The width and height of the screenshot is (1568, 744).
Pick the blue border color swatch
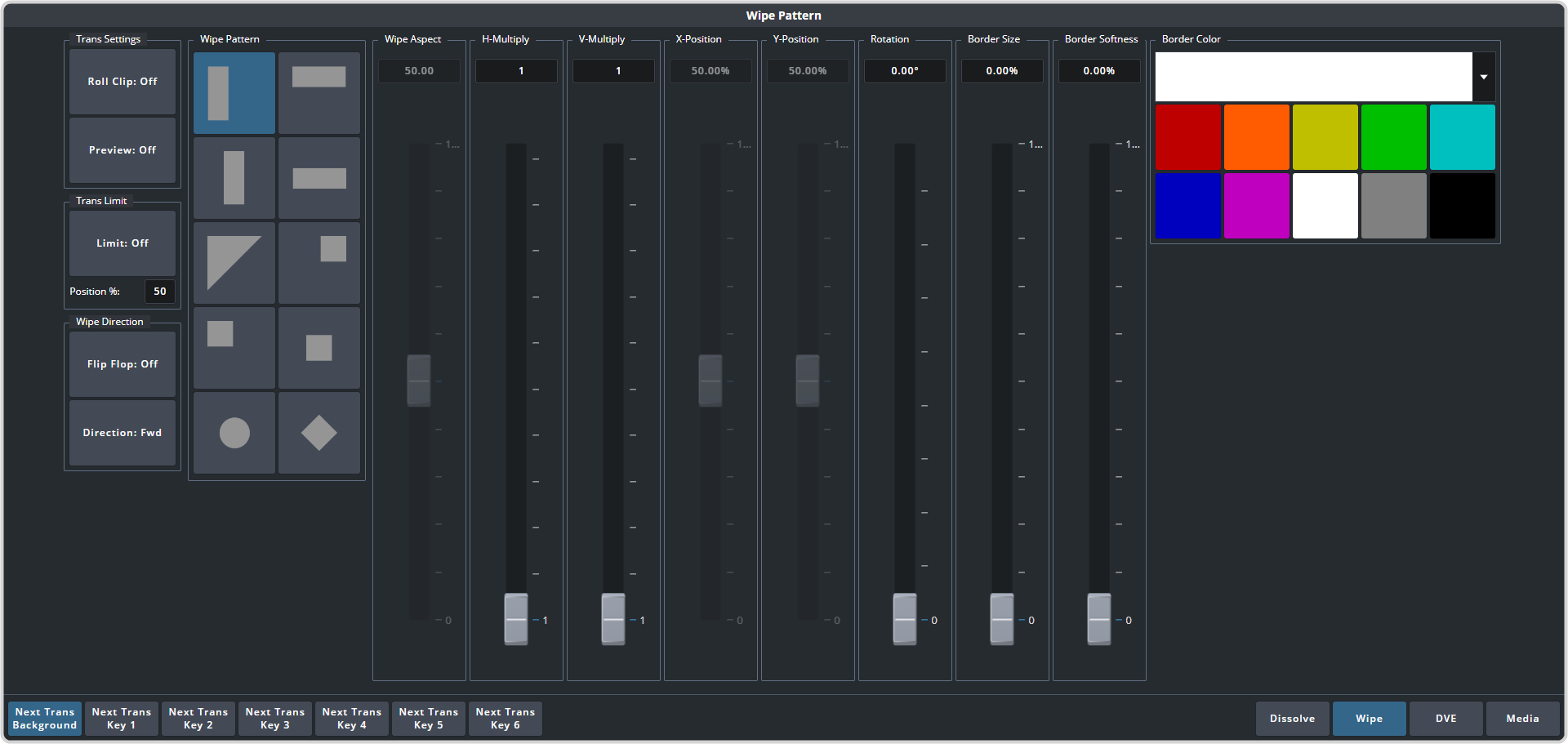1188,206
